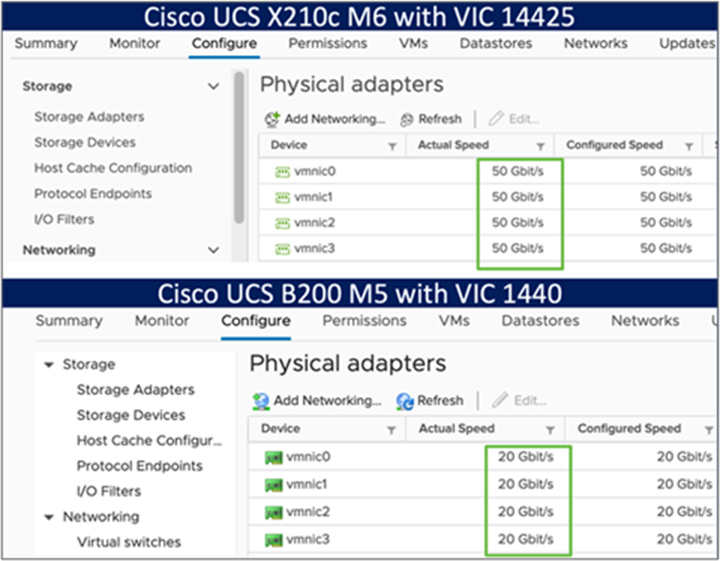Collapse the Networking tree arrow in the bottom sidebar
Viewport: 720px width, 561px height.
coord(48,517)
